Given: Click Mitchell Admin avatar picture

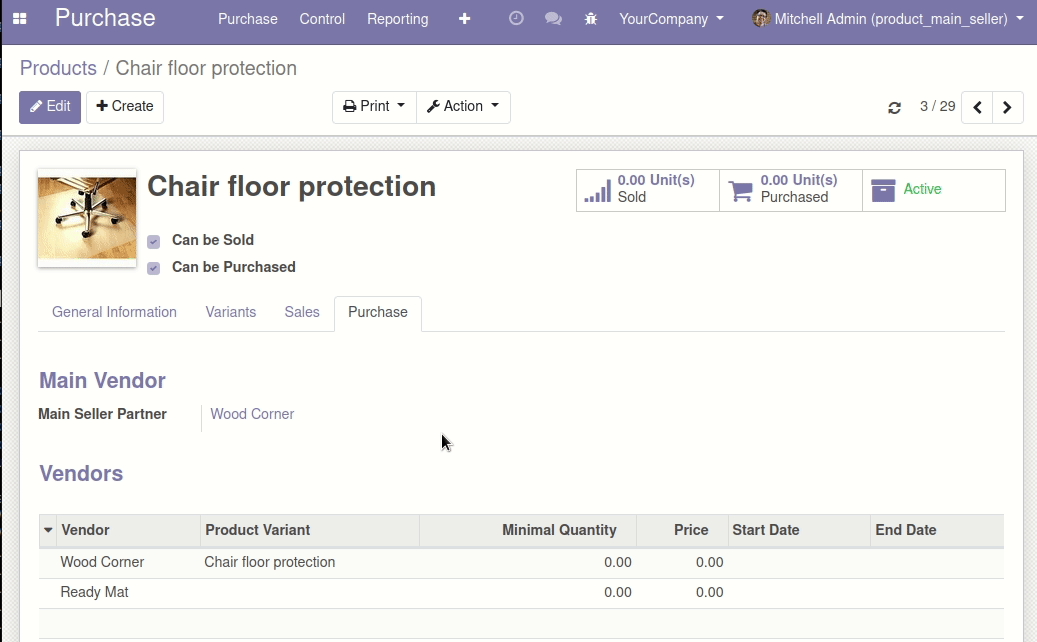Looking at the screenshot, I should point(761,19).
